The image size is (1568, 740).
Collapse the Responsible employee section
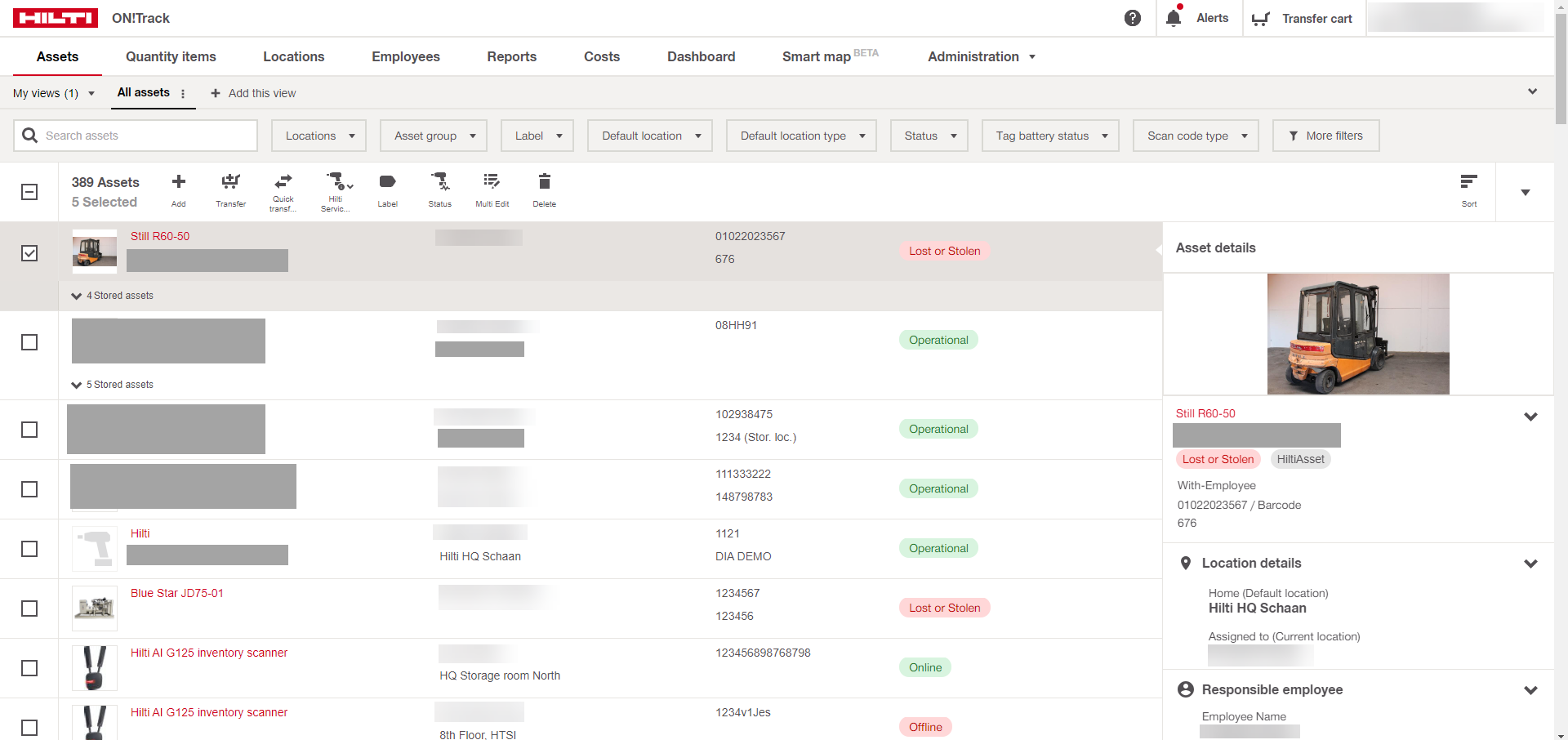pos(1530,690)
